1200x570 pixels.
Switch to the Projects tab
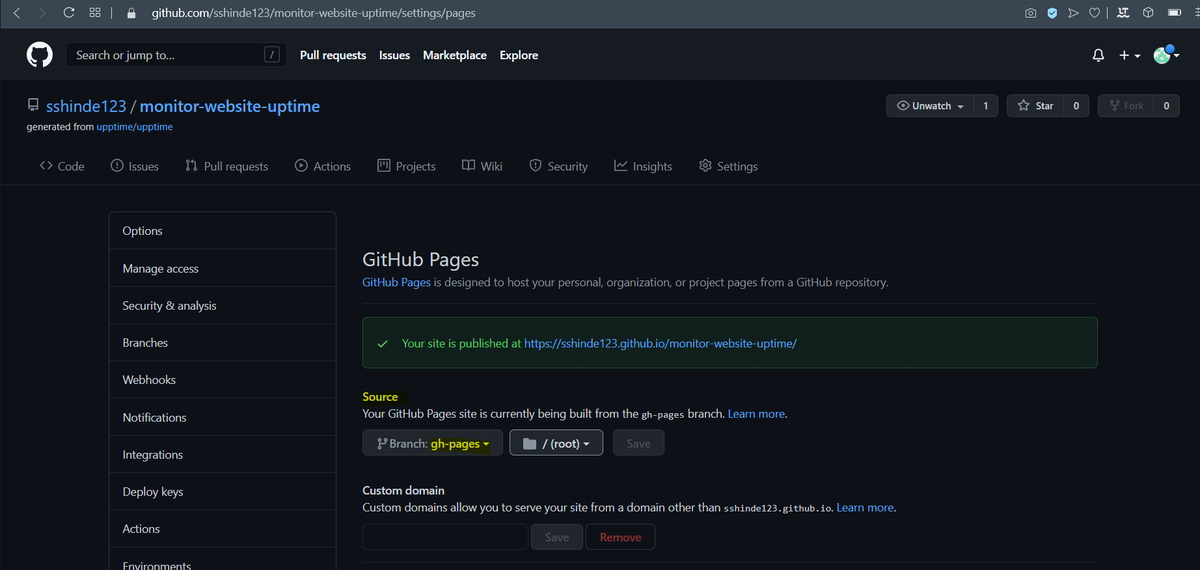pyautogui.click(x=406, y=166)
